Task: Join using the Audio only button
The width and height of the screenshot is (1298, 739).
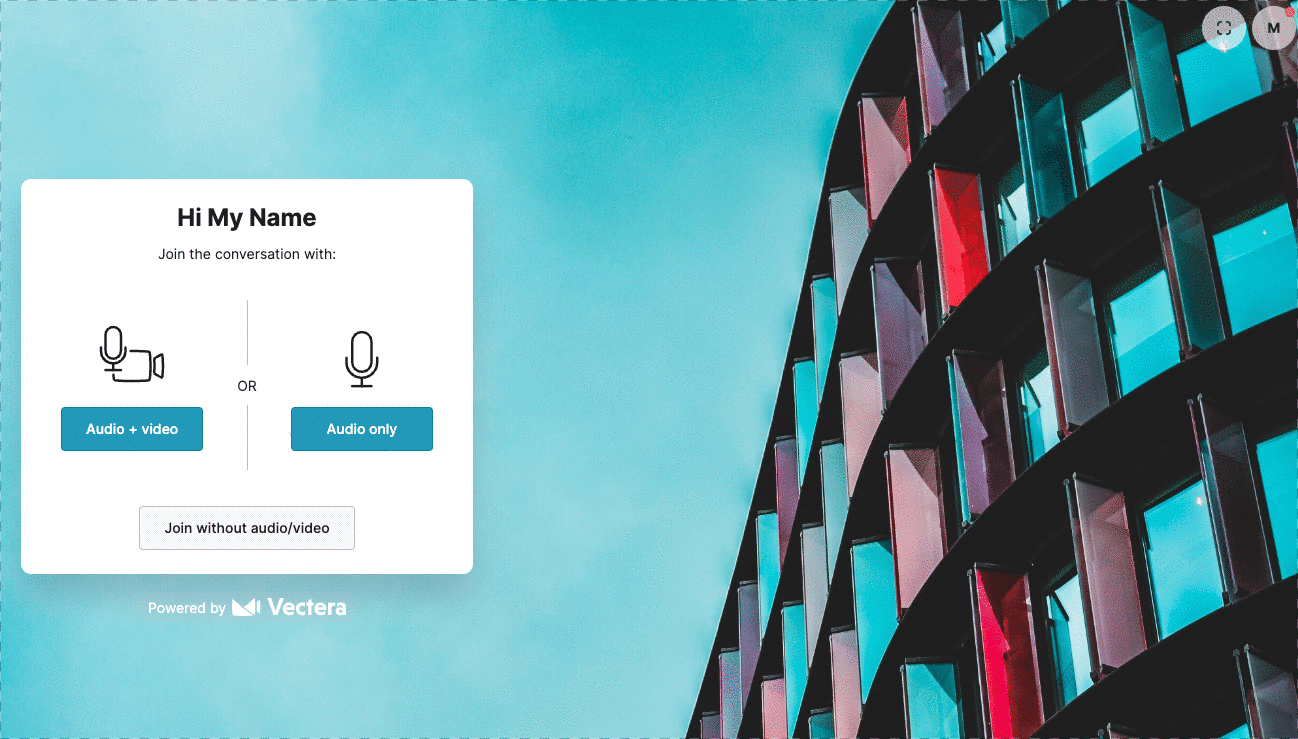Action: [362, 429]
